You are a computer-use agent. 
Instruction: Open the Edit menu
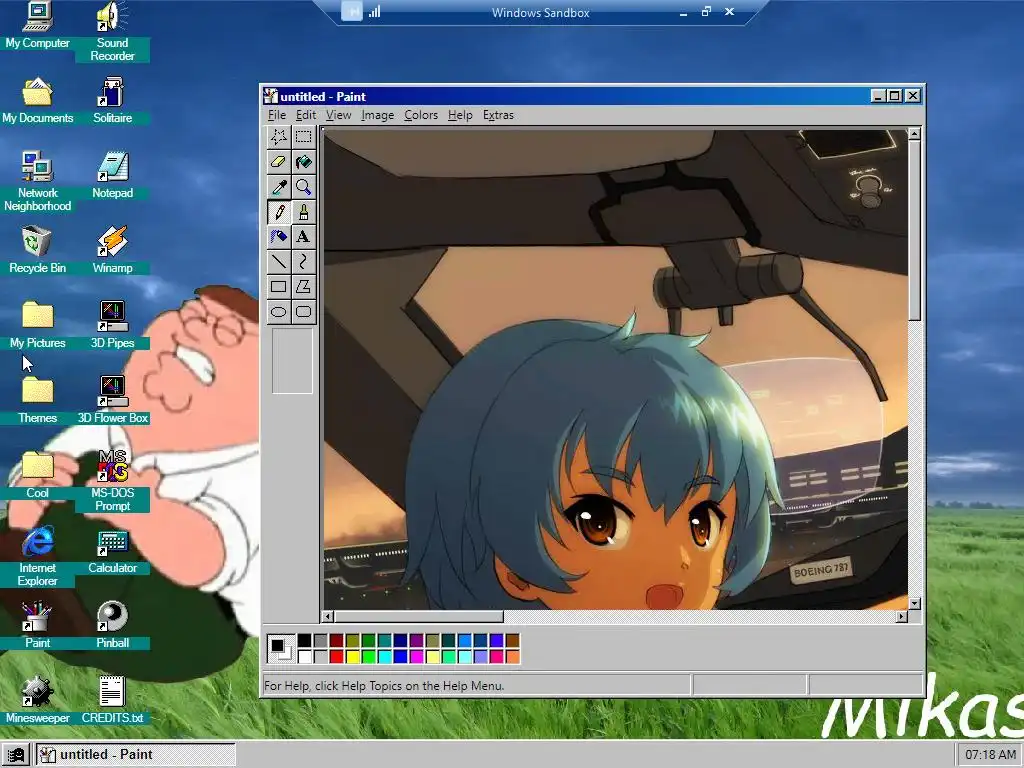[306, 115]
